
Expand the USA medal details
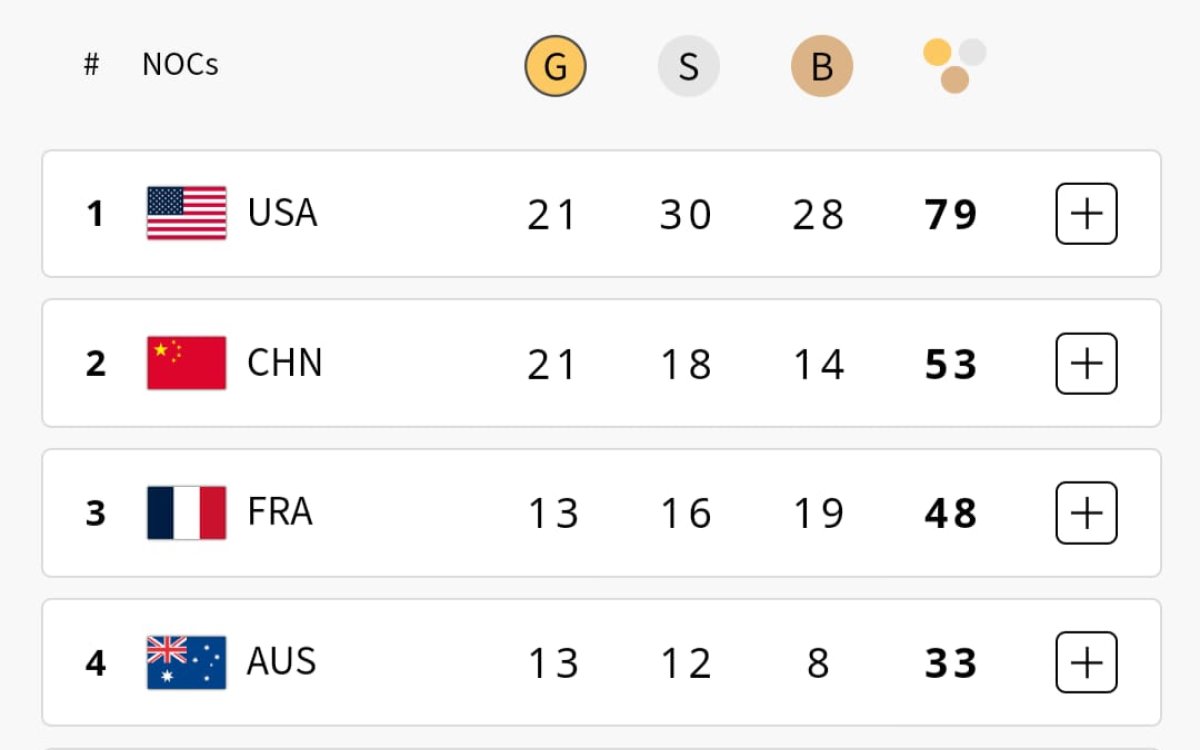[x=1086, y=214]
